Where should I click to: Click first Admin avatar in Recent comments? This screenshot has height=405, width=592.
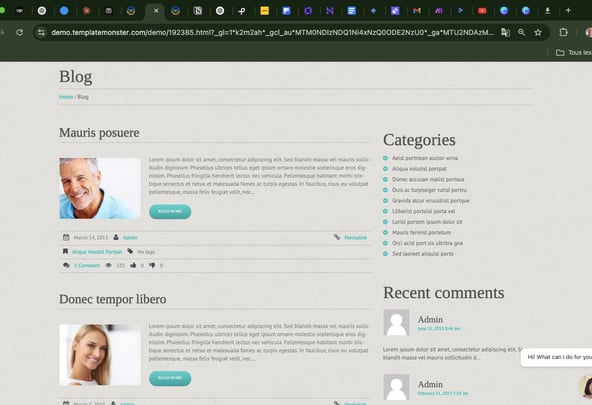[396, 322]
